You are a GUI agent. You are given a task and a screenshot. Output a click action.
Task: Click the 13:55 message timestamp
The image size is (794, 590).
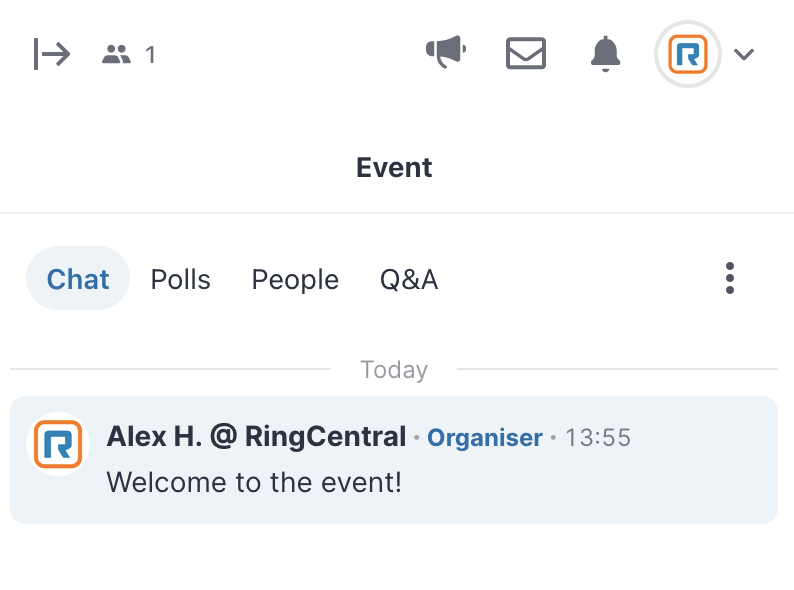click(598, 438)
